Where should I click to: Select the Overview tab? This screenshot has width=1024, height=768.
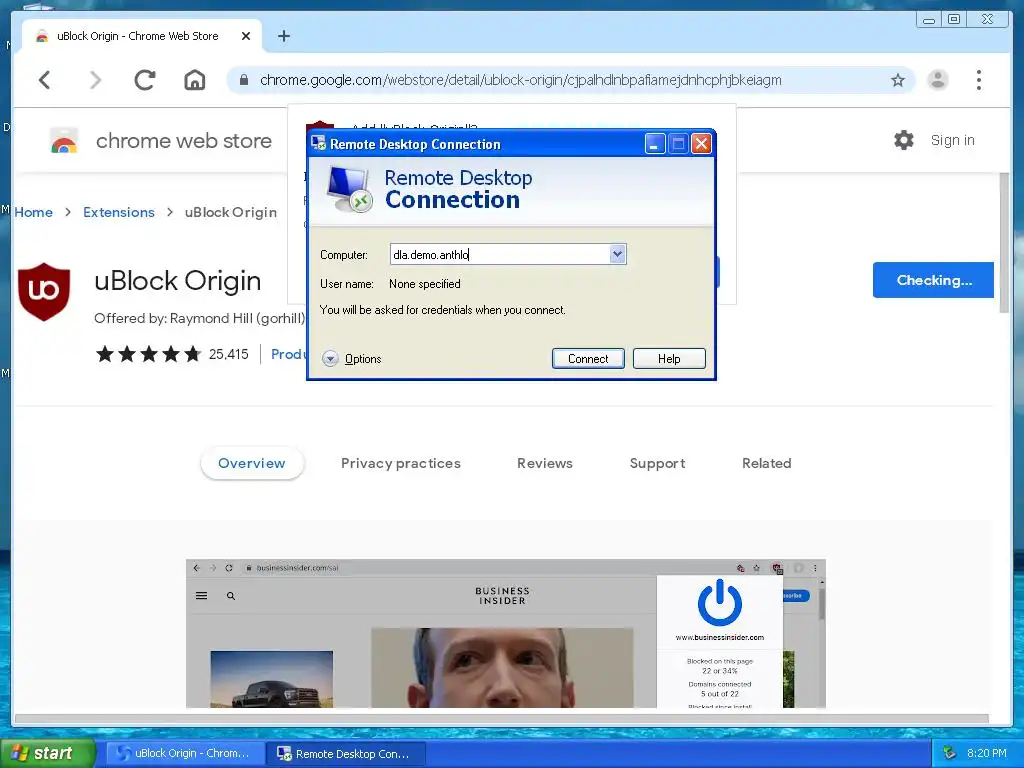point(251,463)
